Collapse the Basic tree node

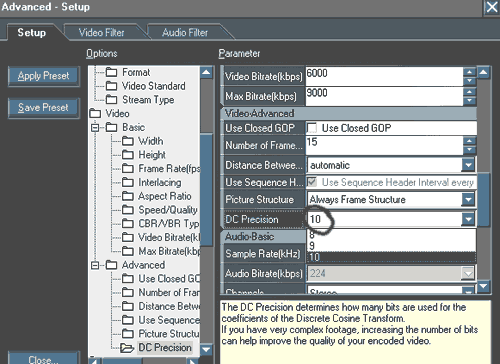click(x=95, y=127)
